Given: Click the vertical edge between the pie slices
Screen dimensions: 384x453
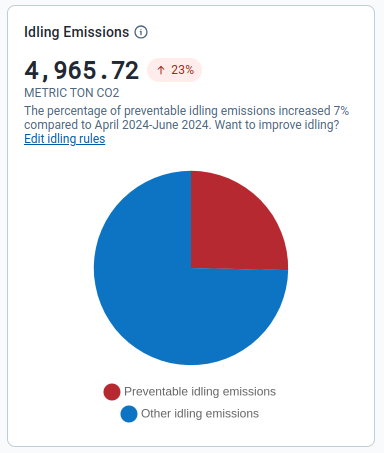Looking at the screenshot, I should (x=191, y=219).
